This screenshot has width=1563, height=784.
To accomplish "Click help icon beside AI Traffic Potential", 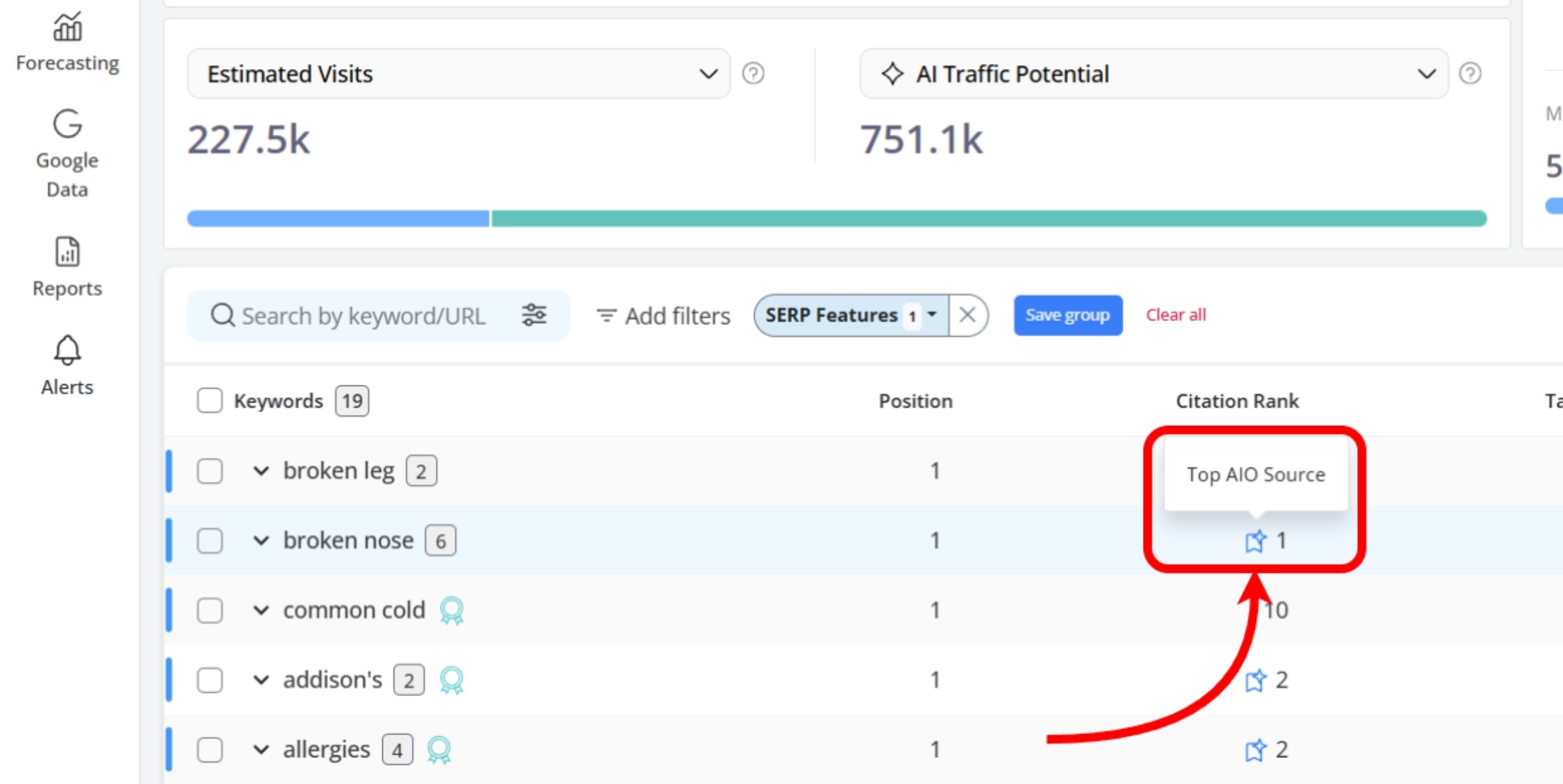I will [1470, 74].
